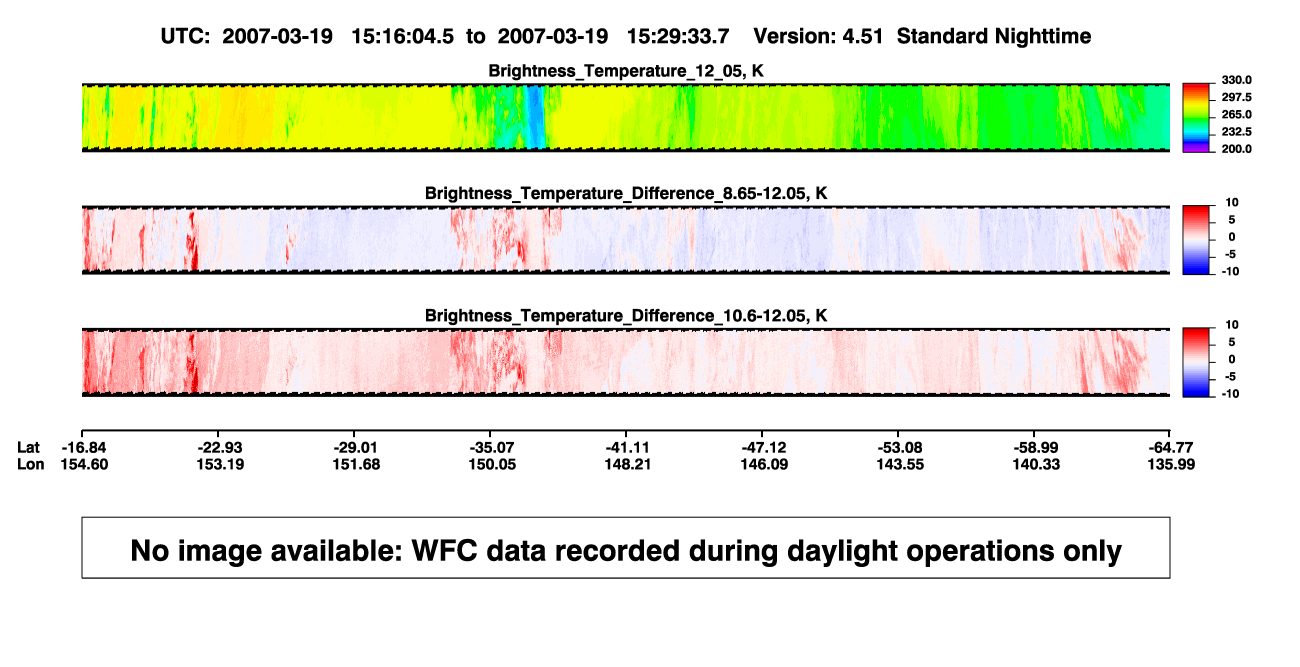Screen dimensions: 1300x667
Task: Click latitude tick value -35.07
Action: 492,447
